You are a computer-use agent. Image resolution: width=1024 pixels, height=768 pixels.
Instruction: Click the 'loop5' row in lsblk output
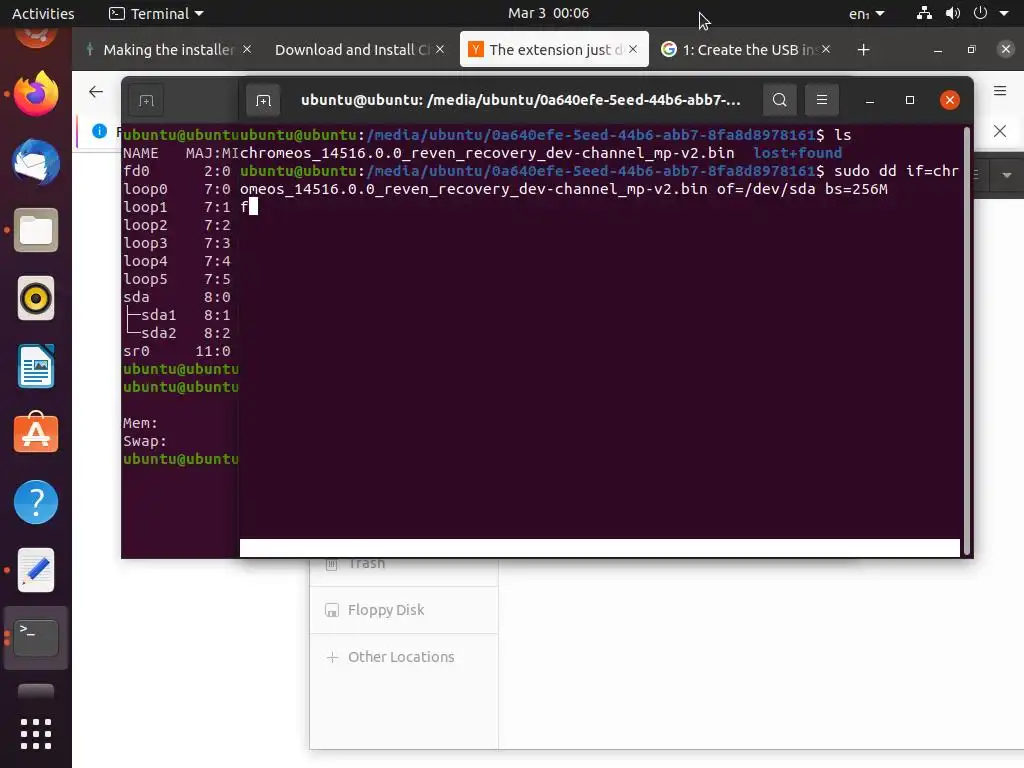[176, 279]
